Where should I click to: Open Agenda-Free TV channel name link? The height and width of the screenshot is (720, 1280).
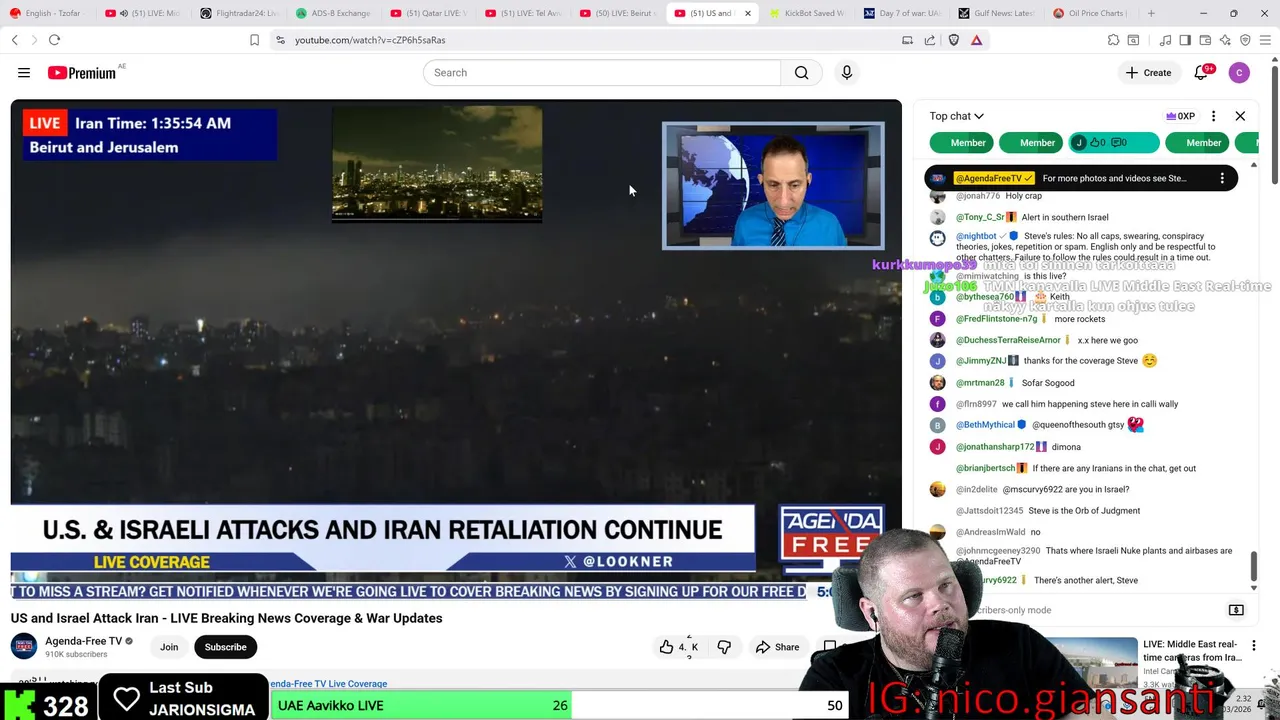pos(83,641)
